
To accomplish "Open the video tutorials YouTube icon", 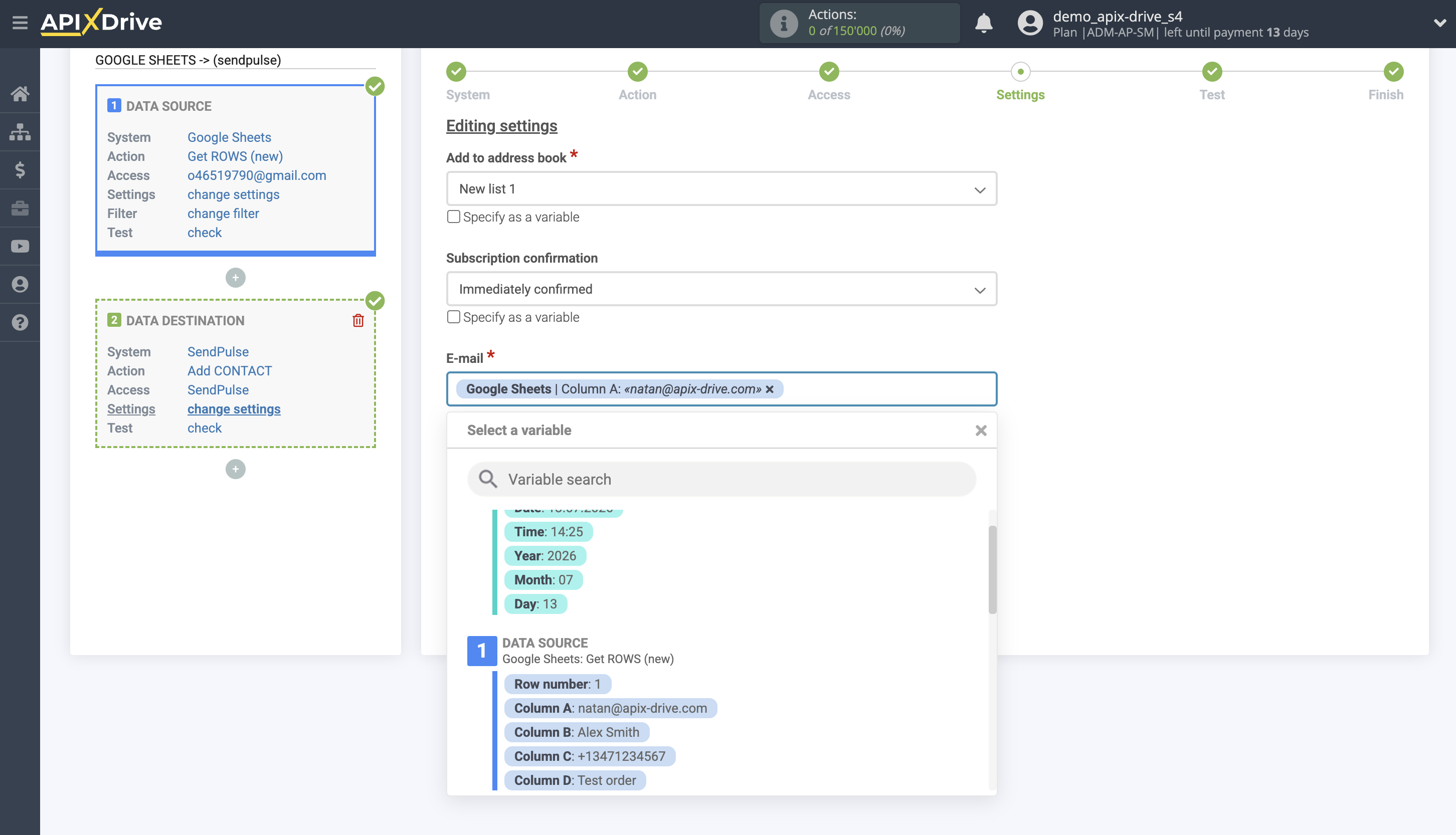I will pyautogui.click(x=20, y=246).
